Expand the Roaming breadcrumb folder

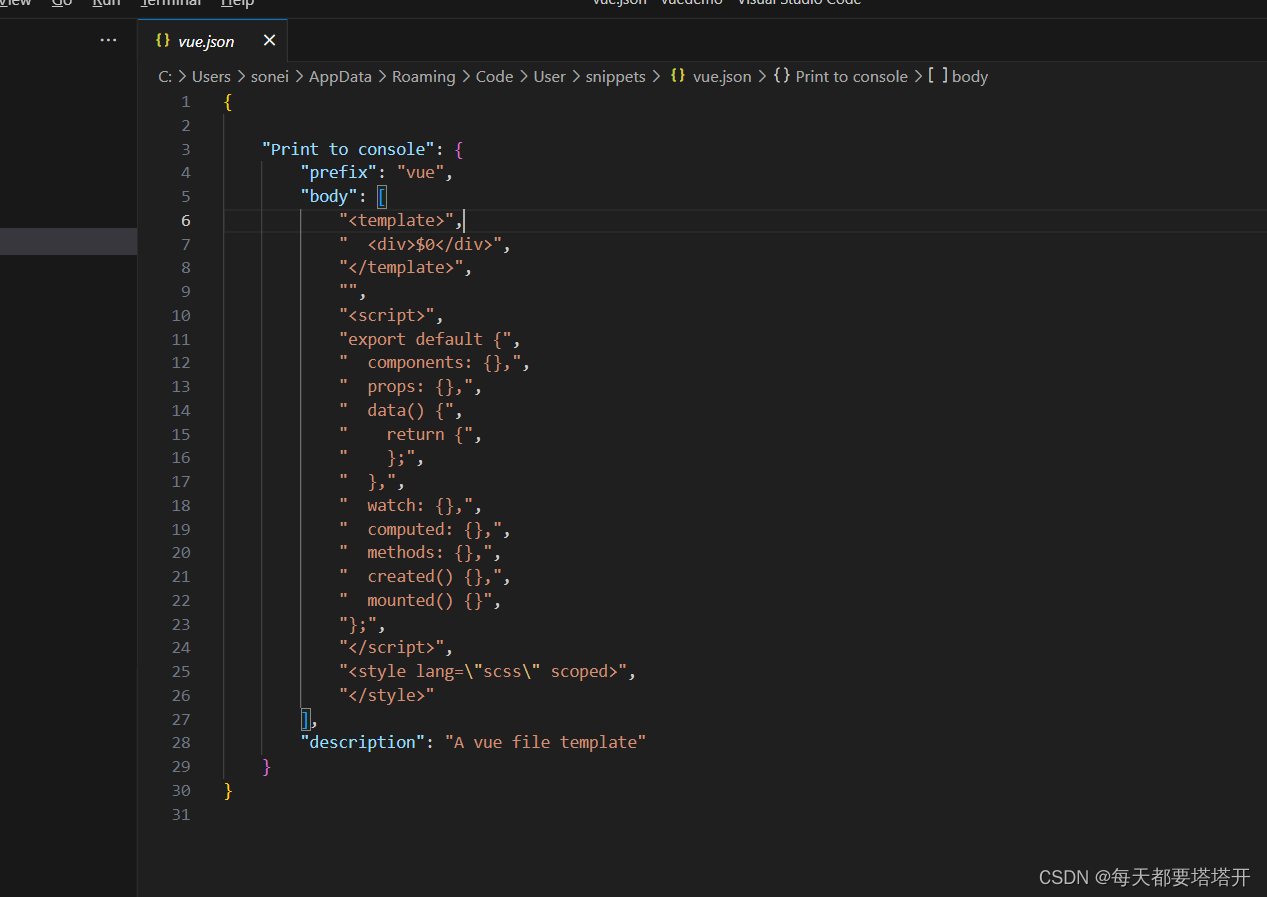pyautogui.click(x=423, y=76)
